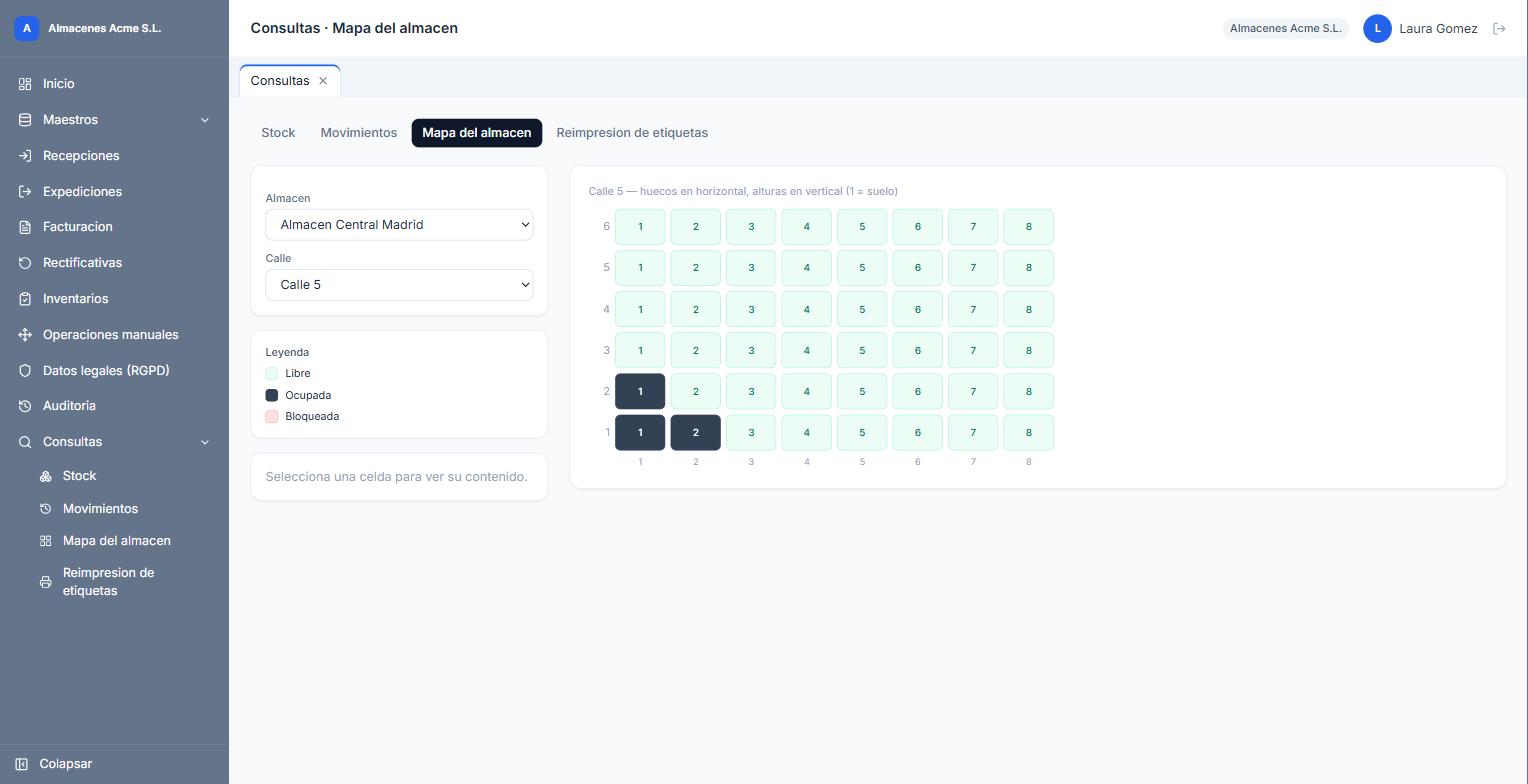Image resolution: width=1528 pixels, height=784 pixels.
Task: Select occupied cell 1 at height 2
Action: (640, 392)
